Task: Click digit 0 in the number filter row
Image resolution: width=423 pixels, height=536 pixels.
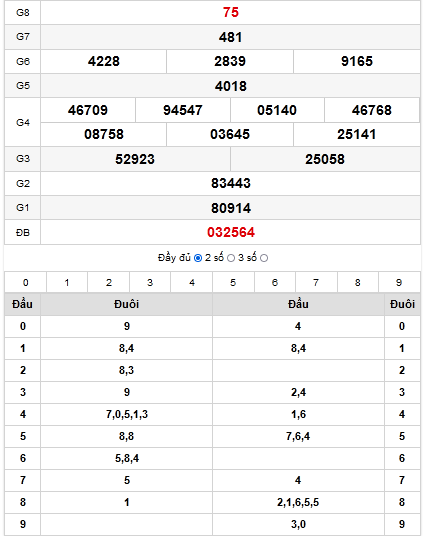Action: 26,283
